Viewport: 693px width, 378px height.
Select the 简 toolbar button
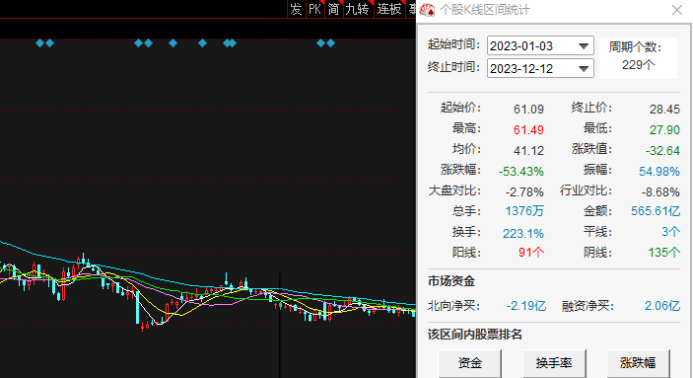click(x=333, y=9)
